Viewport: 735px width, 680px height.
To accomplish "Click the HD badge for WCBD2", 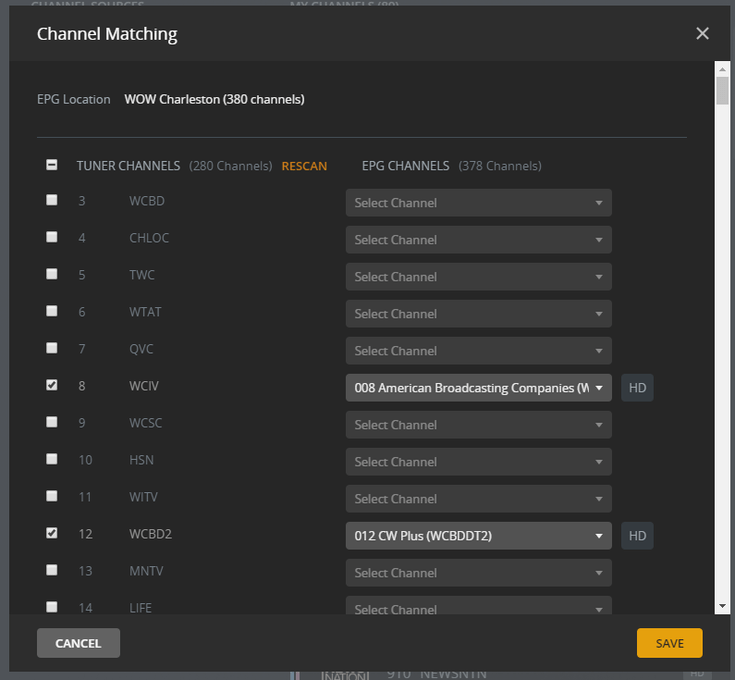I will pyautogui.click(x=637, y=536).
